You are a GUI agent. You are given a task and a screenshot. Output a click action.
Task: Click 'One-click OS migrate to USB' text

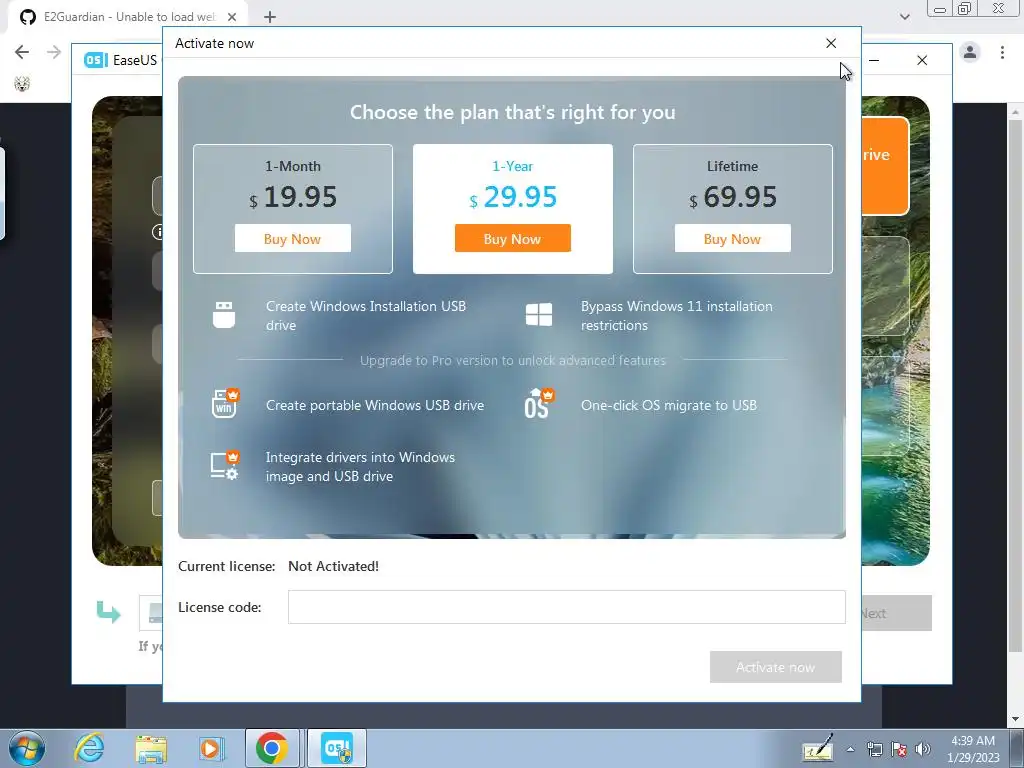pos(669,405)
